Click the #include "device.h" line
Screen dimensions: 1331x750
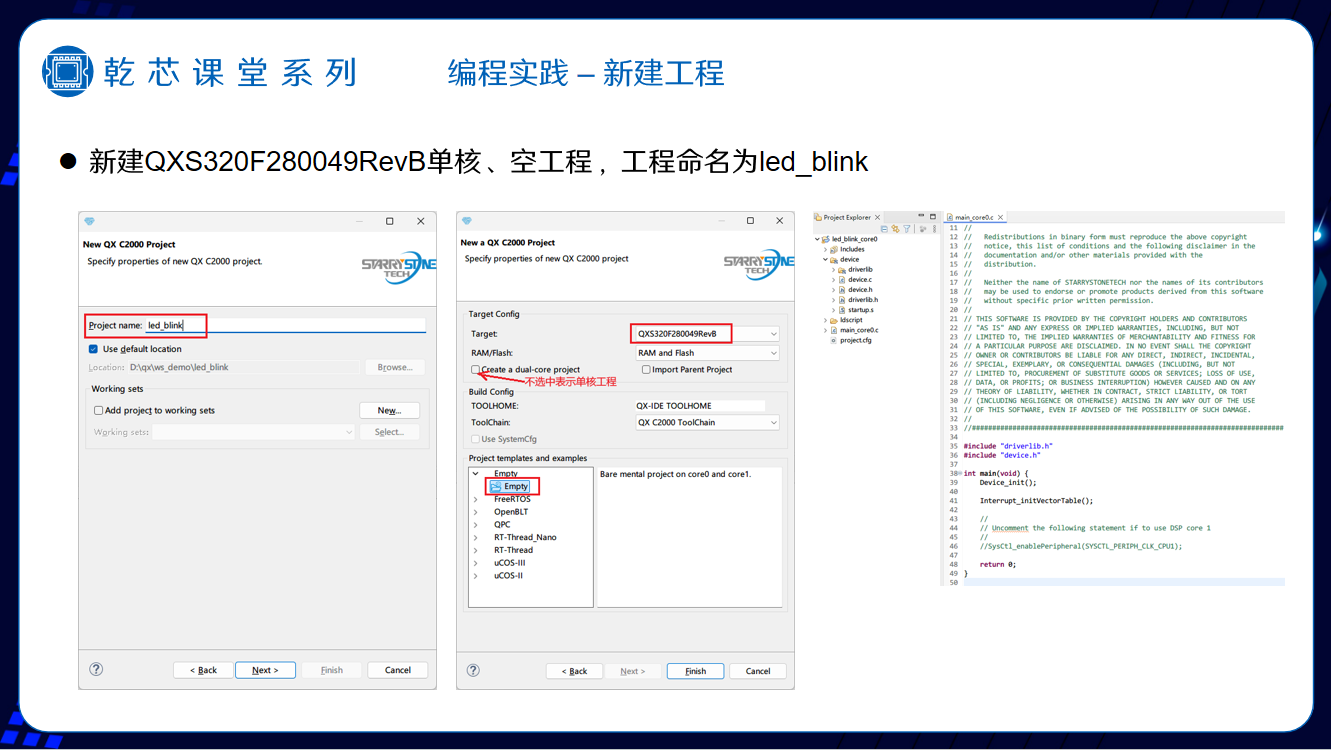coord(1002,454)
